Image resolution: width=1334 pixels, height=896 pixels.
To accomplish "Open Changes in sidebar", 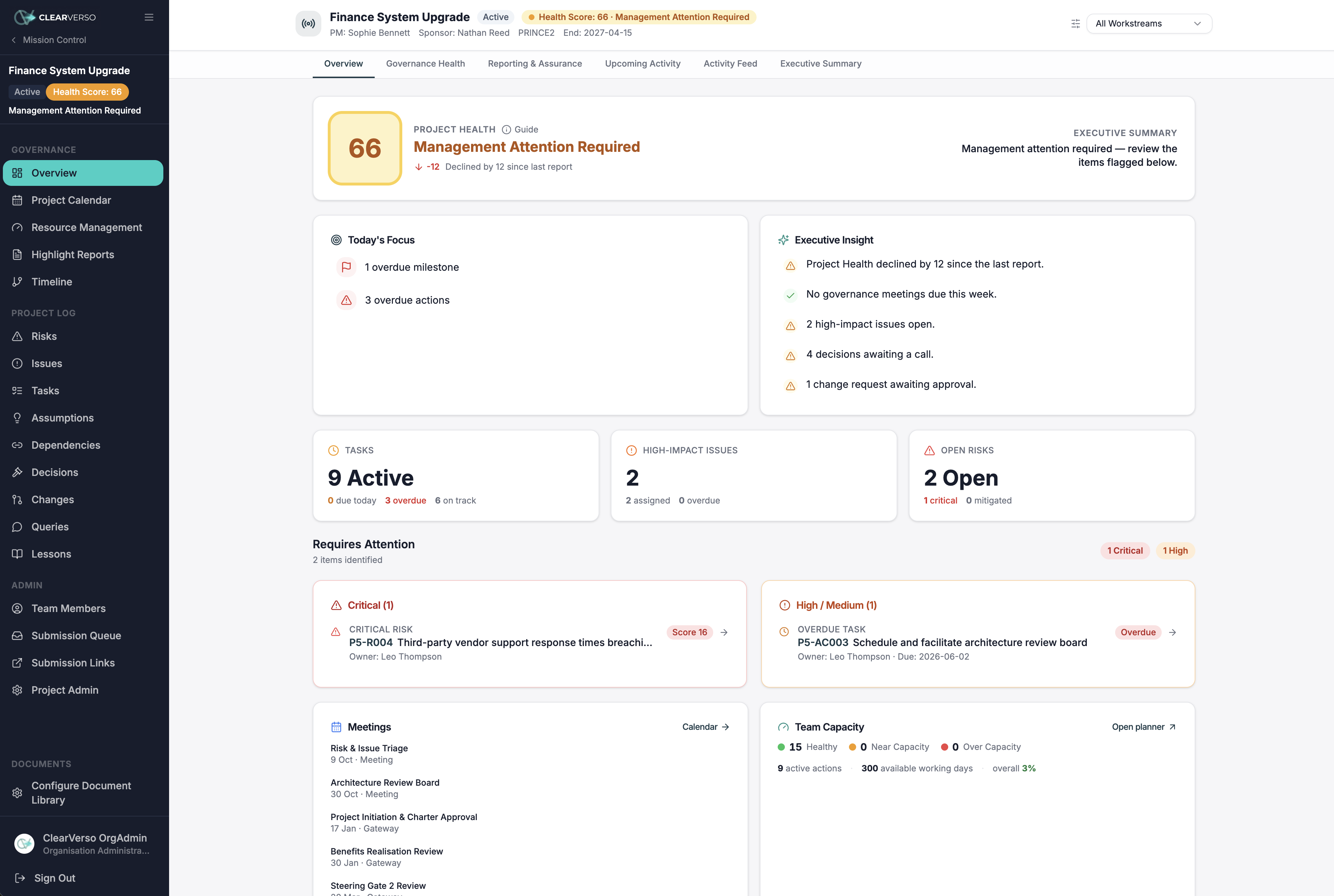I will [x=83, y=500].
